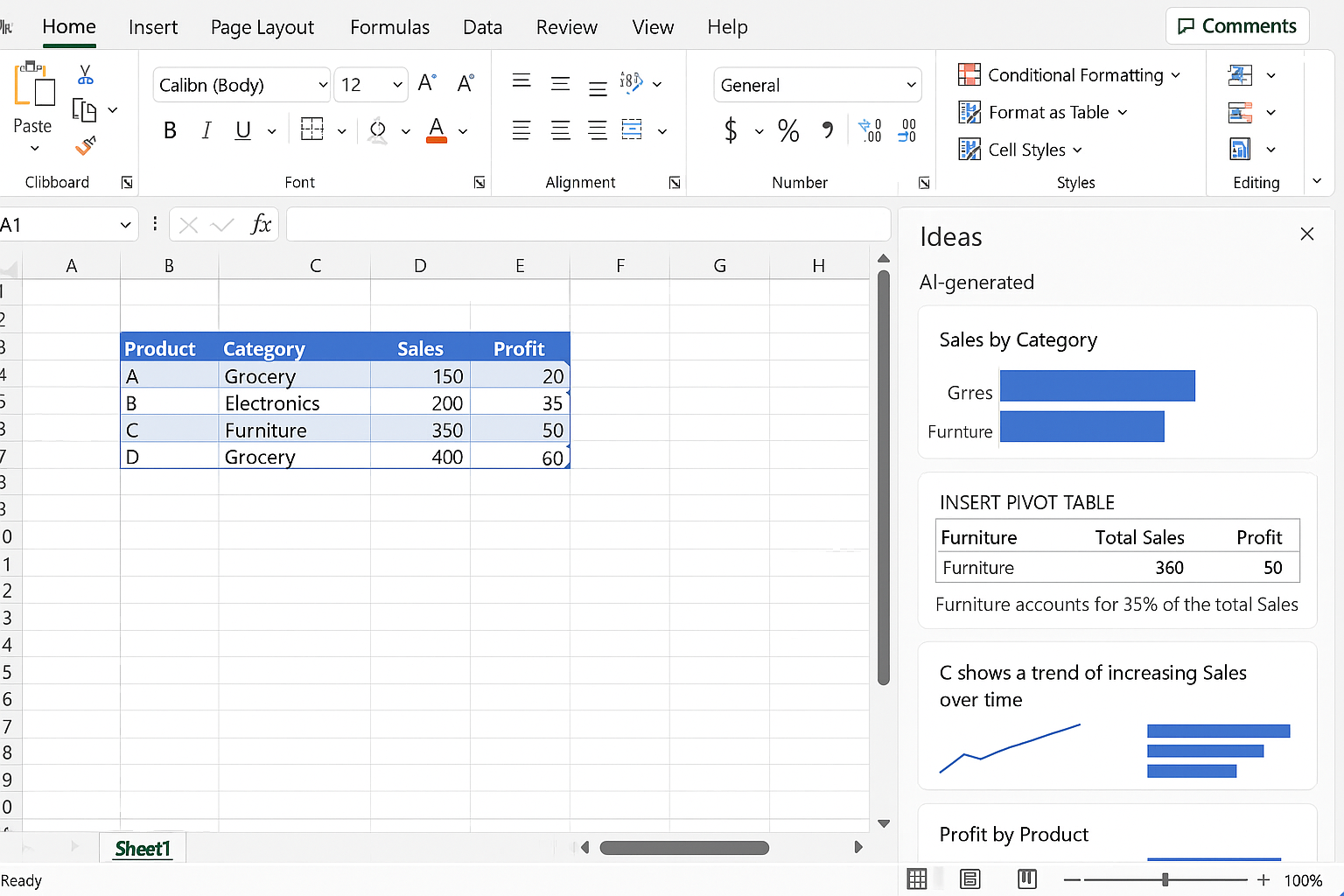Click the Paste clipboard icon
This screenshot has height=896, width=1344.
35,85
